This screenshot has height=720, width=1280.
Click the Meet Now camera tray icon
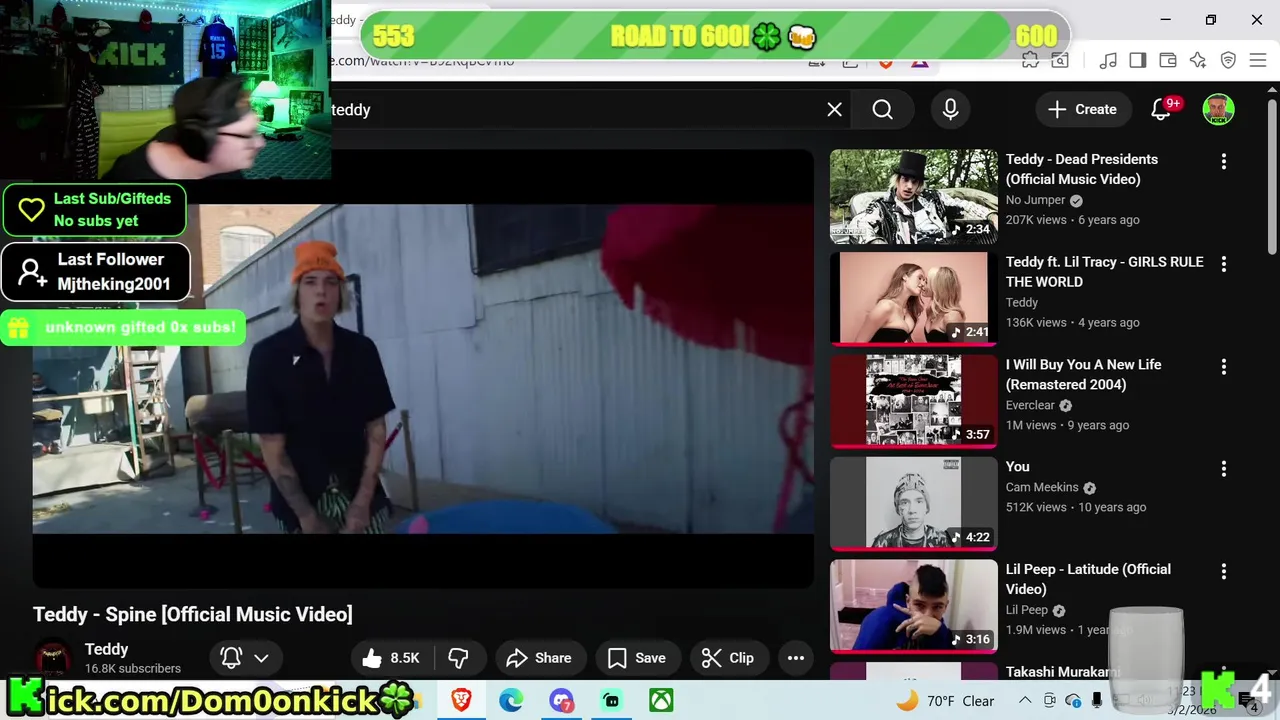pyautogui.click(x=1049, y=701)
